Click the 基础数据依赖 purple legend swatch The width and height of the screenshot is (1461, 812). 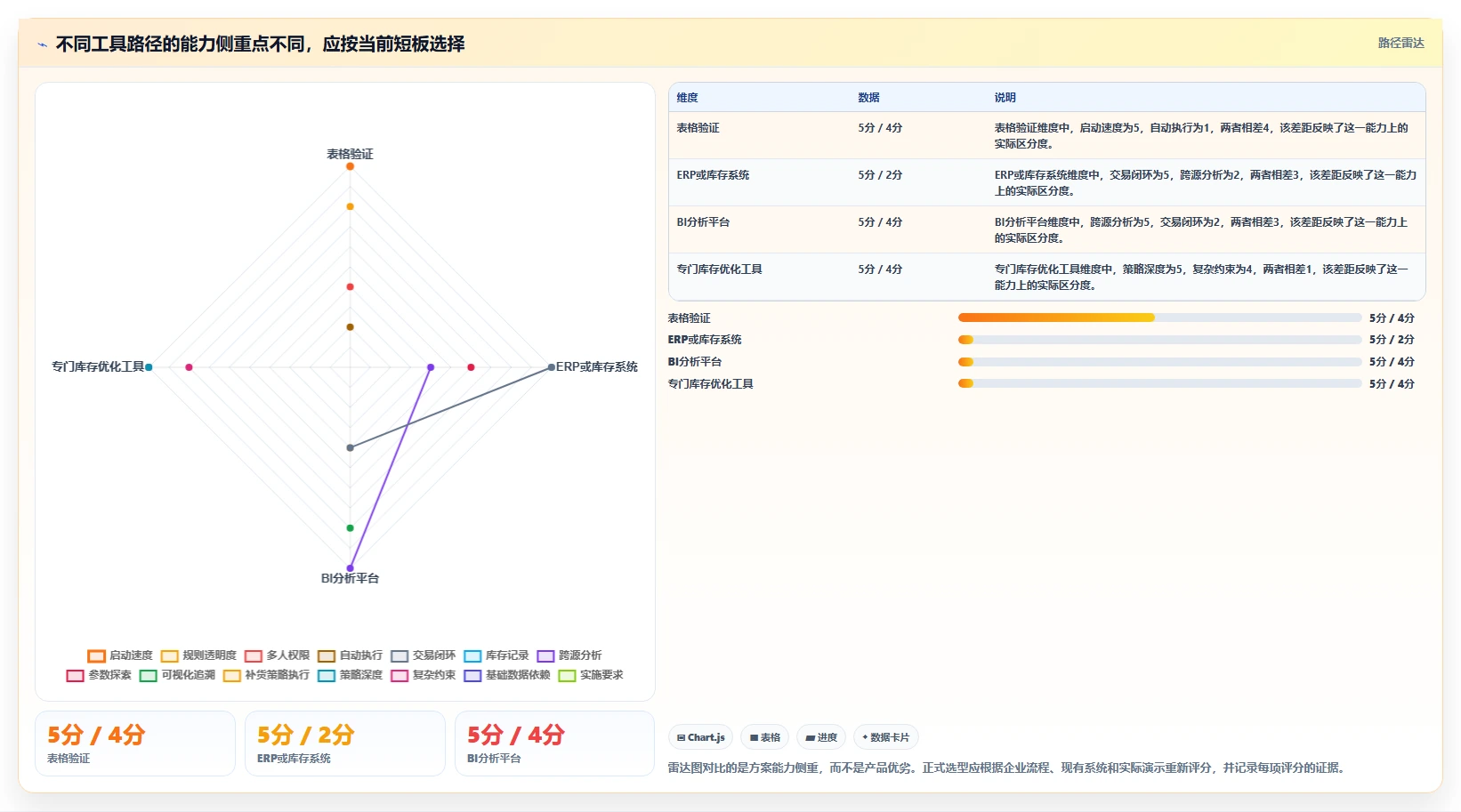[472, 676]
